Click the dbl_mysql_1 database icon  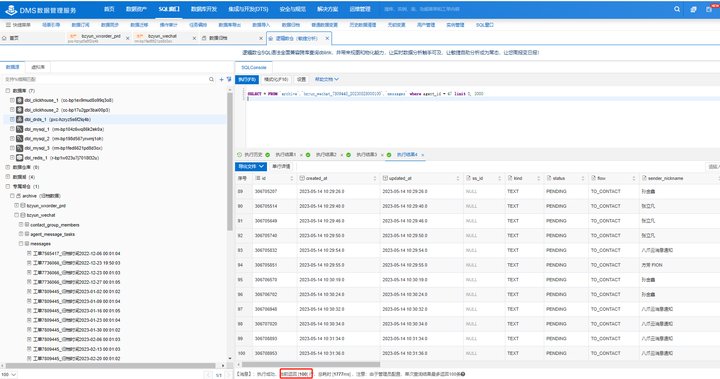click(x=20, y=129)
